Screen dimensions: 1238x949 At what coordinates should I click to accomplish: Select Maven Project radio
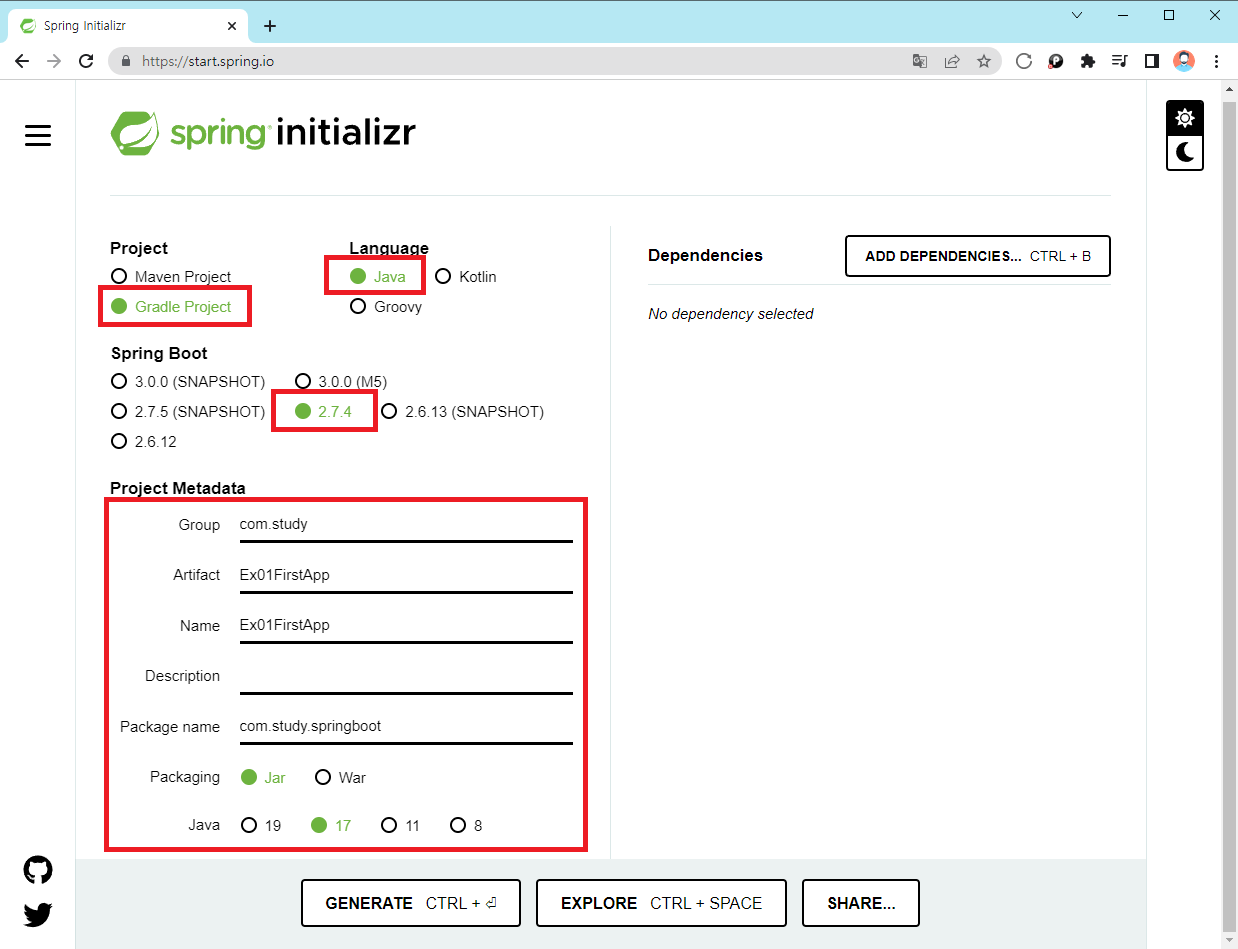click(x=171, y=276)
